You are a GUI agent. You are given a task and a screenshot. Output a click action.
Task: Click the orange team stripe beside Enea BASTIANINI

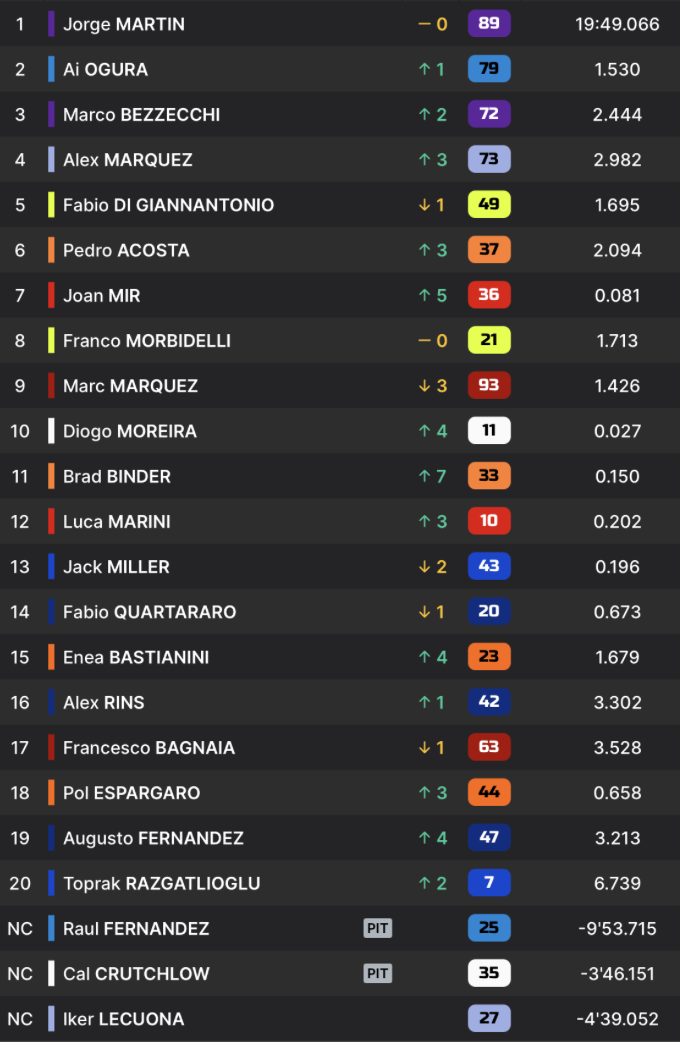[x=51, y=657]
